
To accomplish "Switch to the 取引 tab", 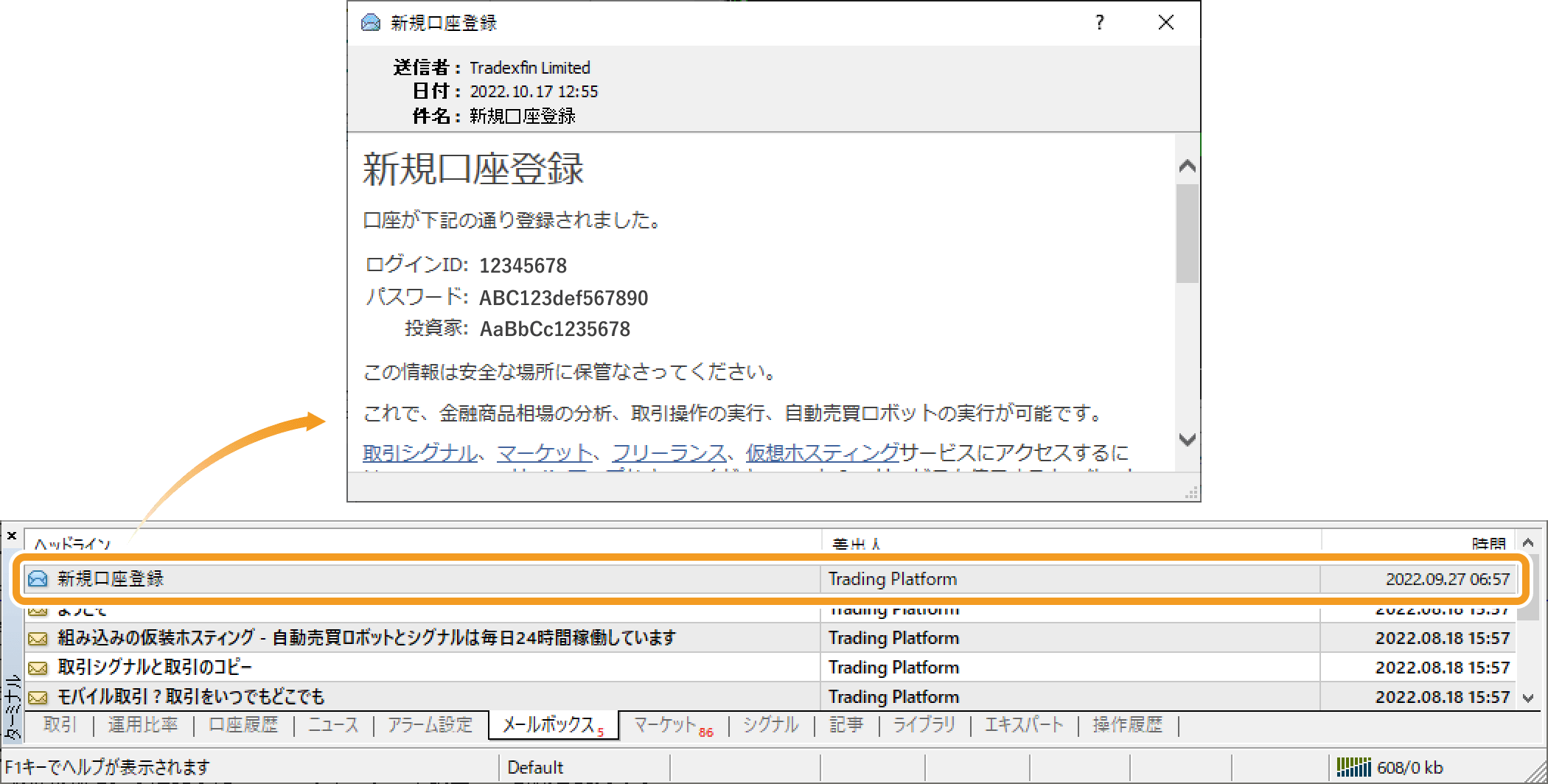I will click(x=60, y=725).
